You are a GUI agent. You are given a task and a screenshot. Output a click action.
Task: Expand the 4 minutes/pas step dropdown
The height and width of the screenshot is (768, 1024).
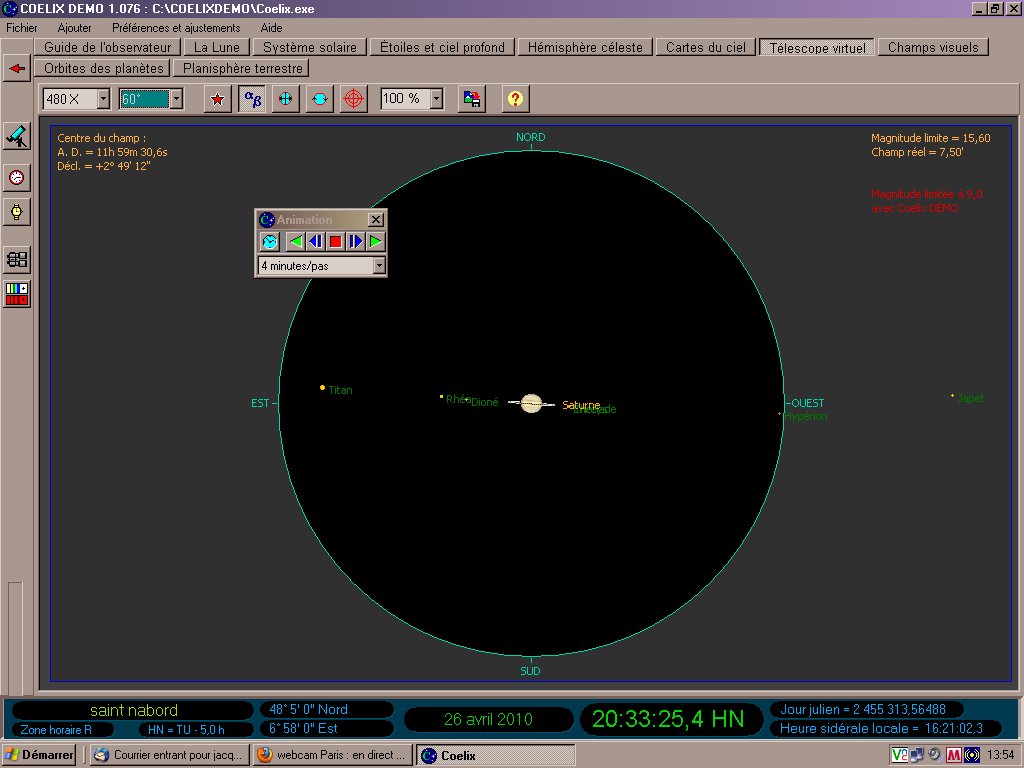click(379, 266)
